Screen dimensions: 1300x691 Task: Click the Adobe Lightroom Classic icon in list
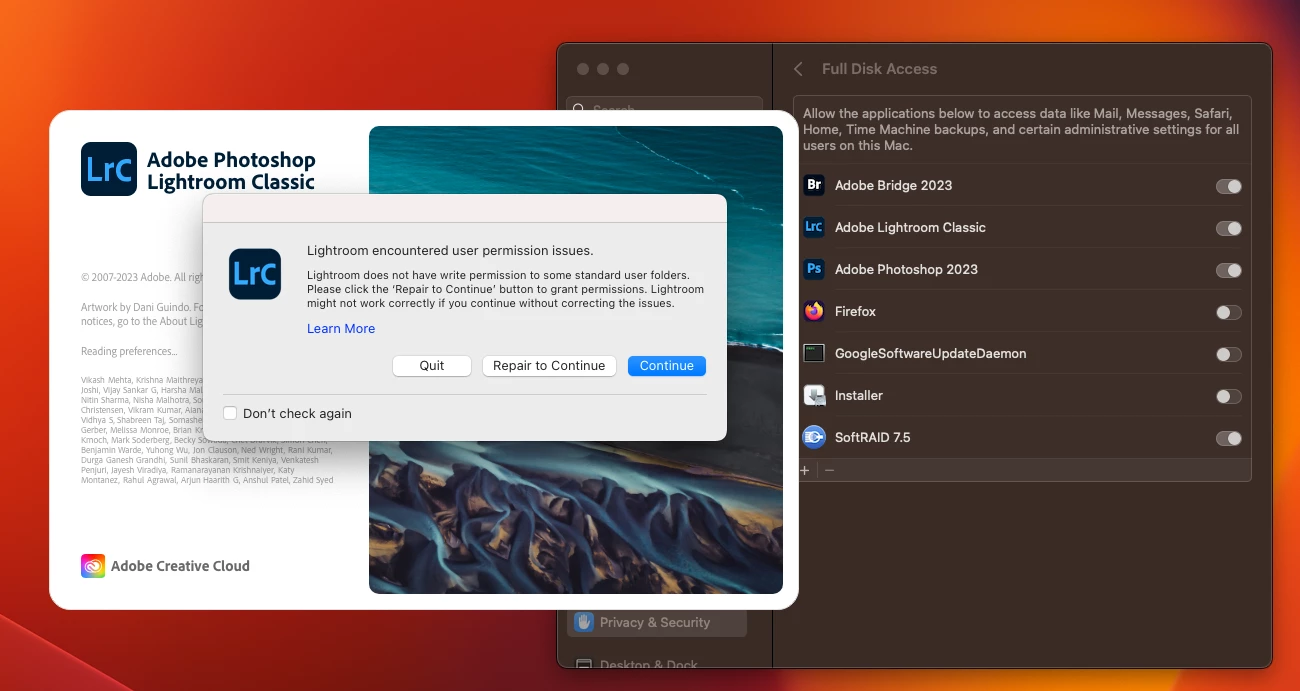point(814,227)
